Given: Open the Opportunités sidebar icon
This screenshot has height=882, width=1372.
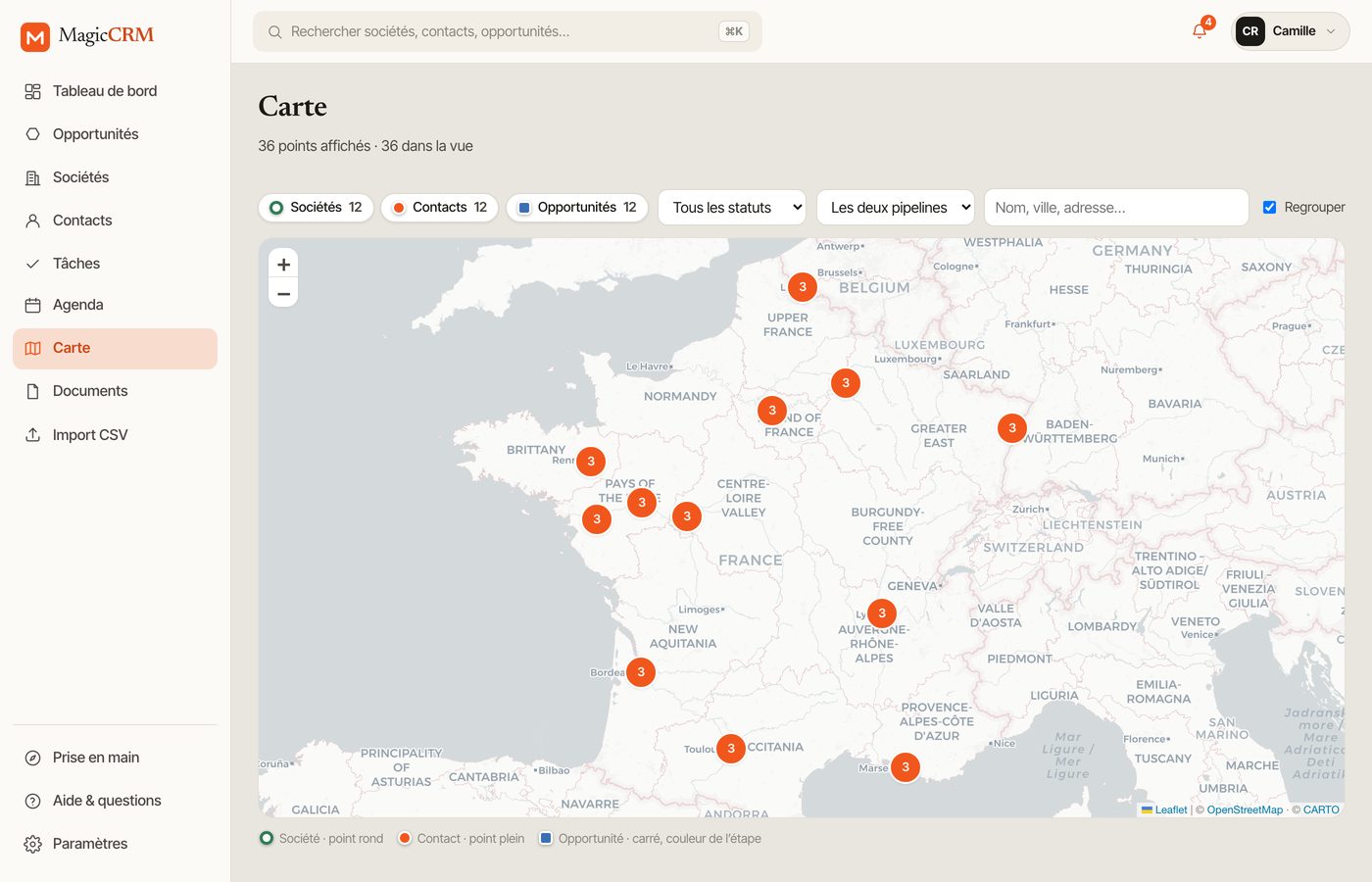Looking at the screenshot, I should click(x=32, y=134).
